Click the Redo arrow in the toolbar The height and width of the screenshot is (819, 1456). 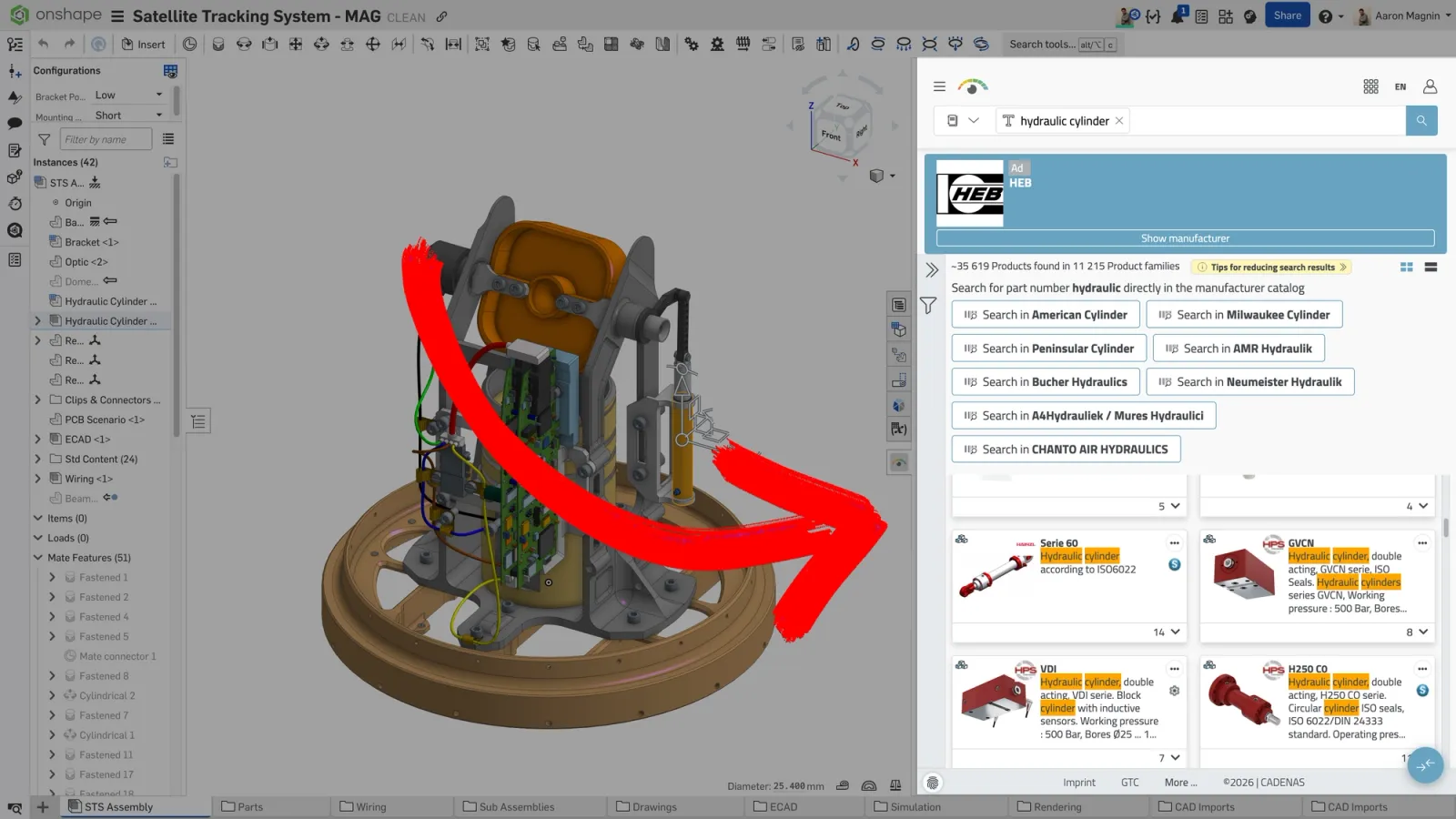[69, 44]
